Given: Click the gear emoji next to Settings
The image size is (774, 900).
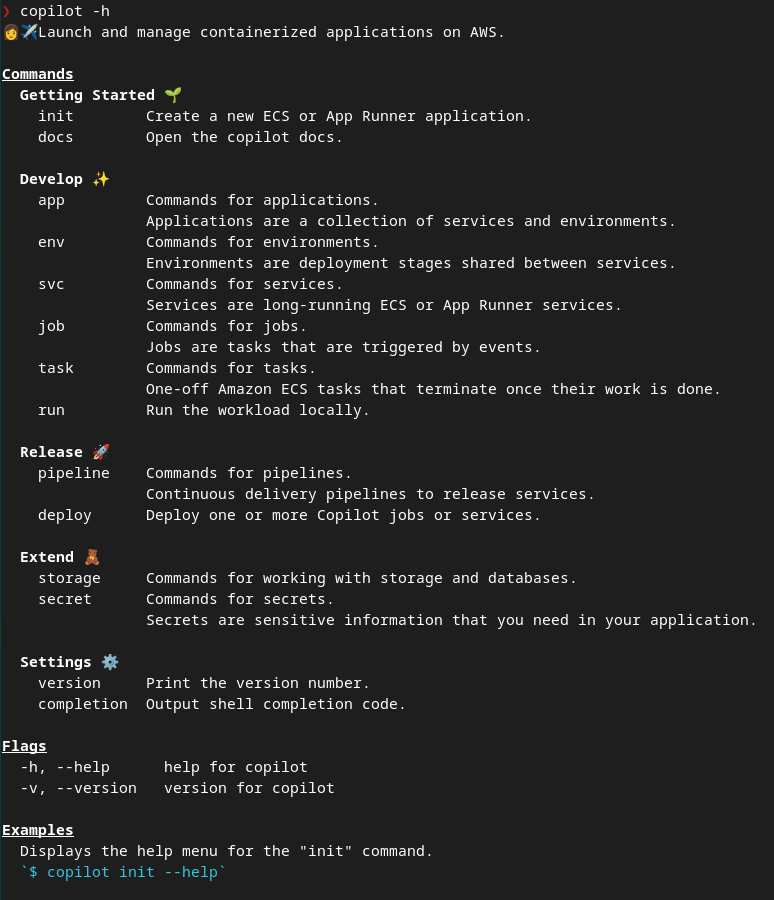Looking at the screenshot, I should (110, 662).
